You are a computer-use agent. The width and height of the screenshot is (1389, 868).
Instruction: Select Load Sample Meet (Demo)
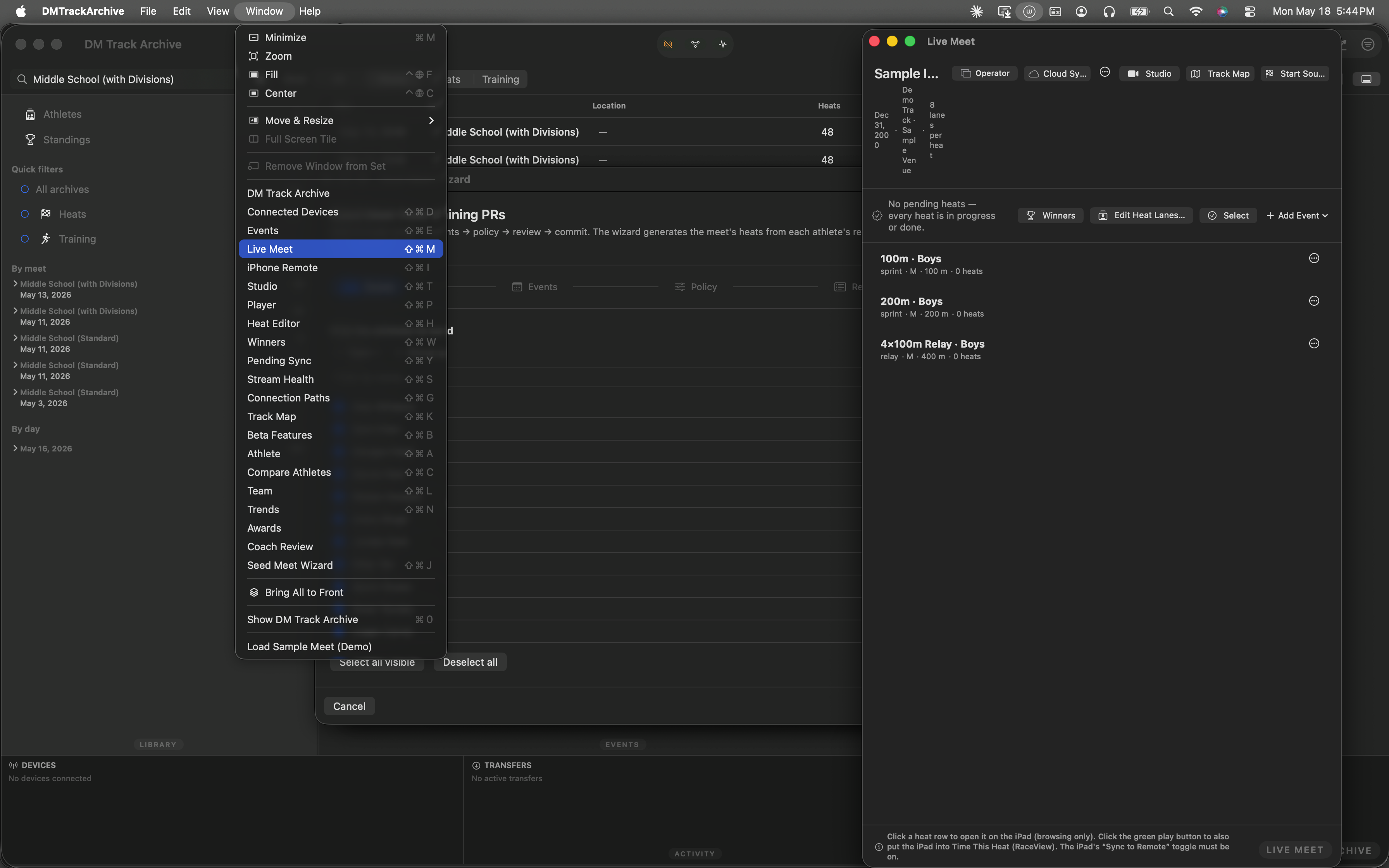click(340, 646)
